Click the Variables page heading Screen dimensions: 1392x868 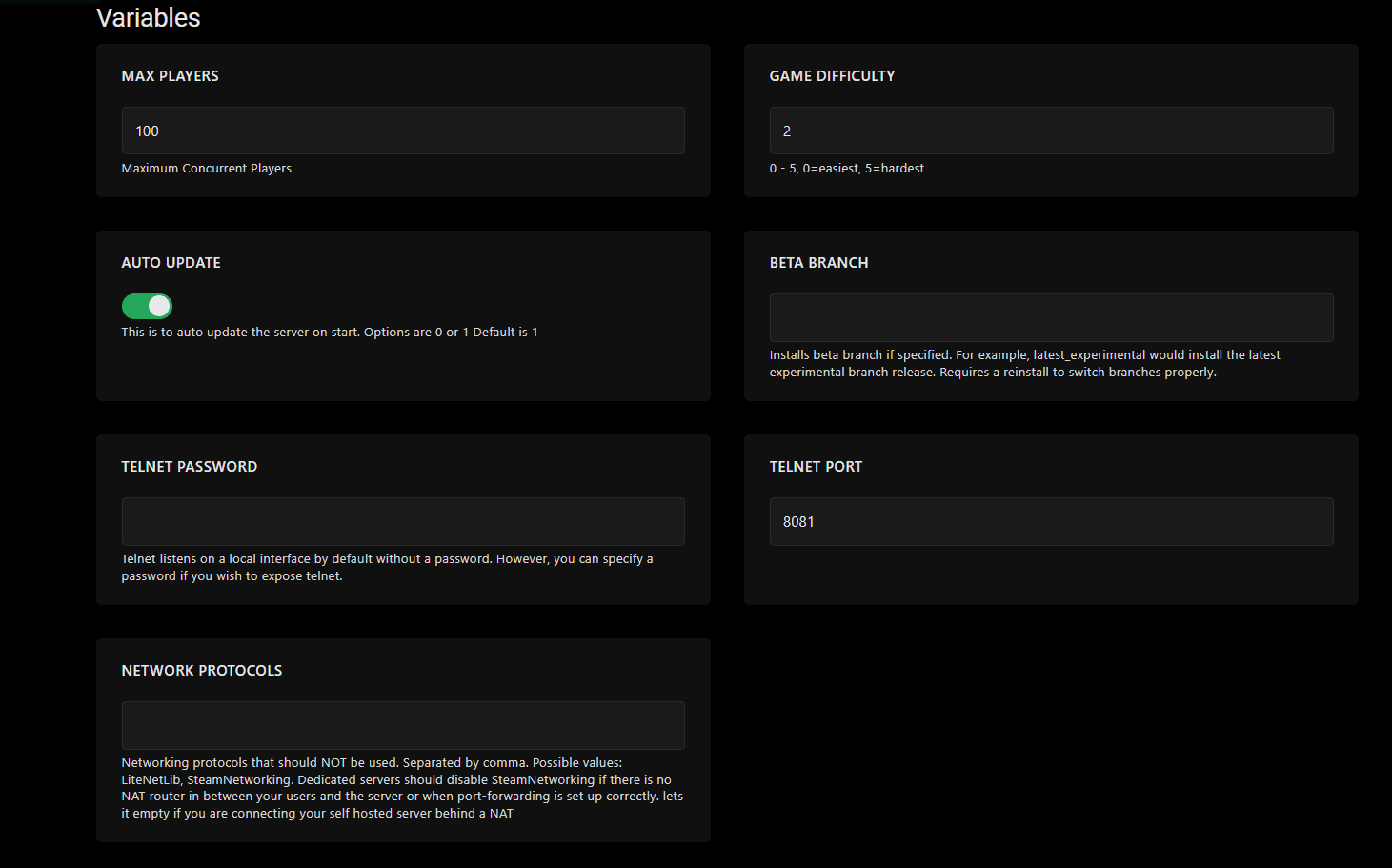pyautogui.click(x=148, y=17)
